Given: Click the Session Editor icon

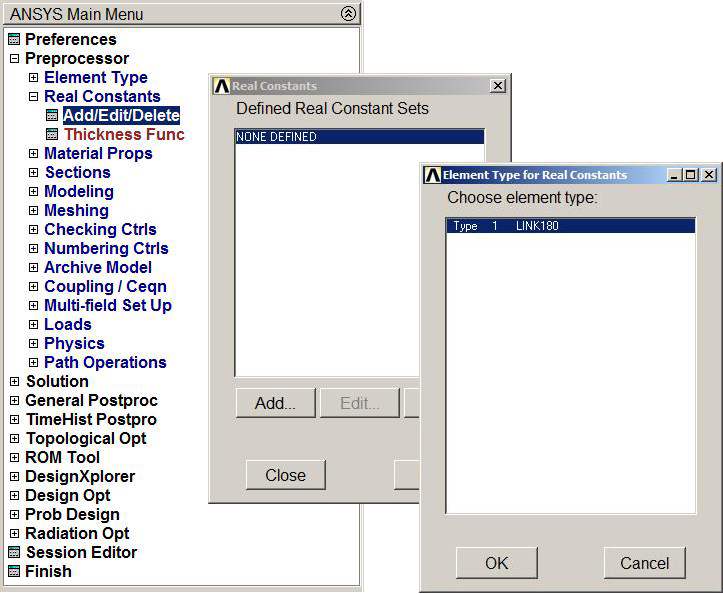Looking at the screenshot, I should tap(14, 553).
